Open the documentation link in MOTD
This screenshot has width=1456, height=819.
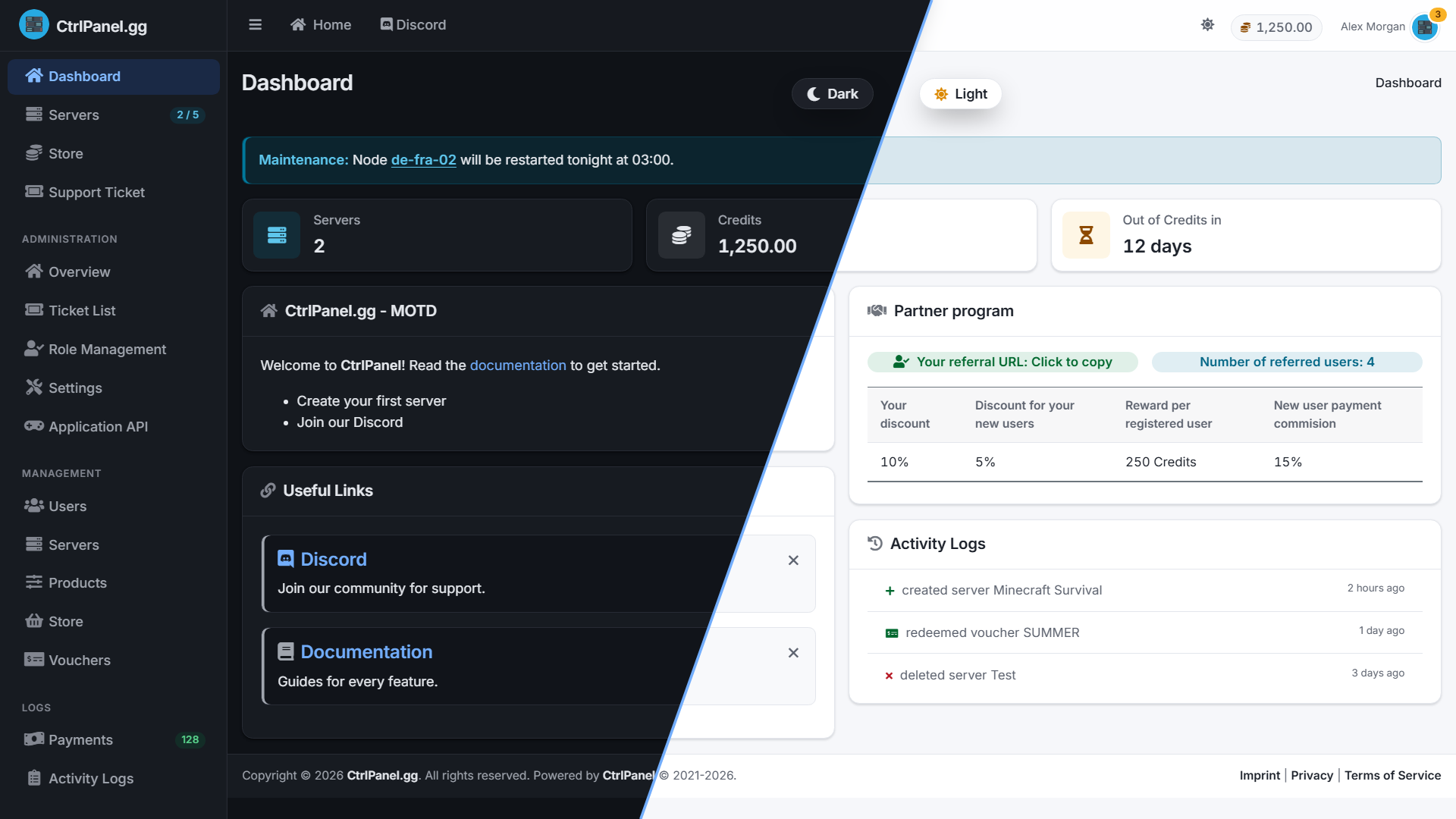(x=518, y=366)
